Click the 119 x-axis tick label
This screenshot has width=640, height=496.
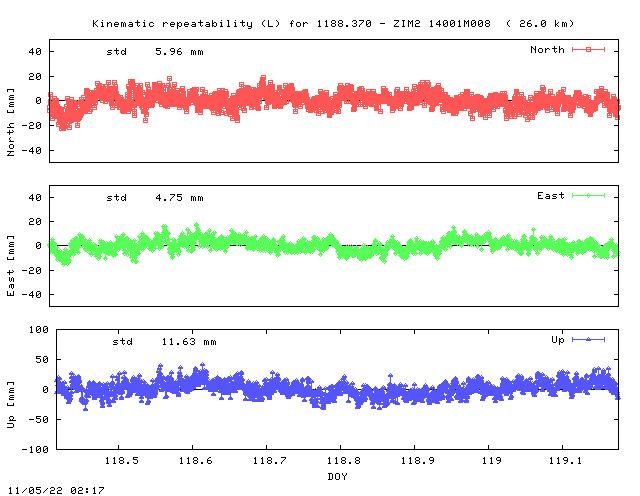click(491, 461)
